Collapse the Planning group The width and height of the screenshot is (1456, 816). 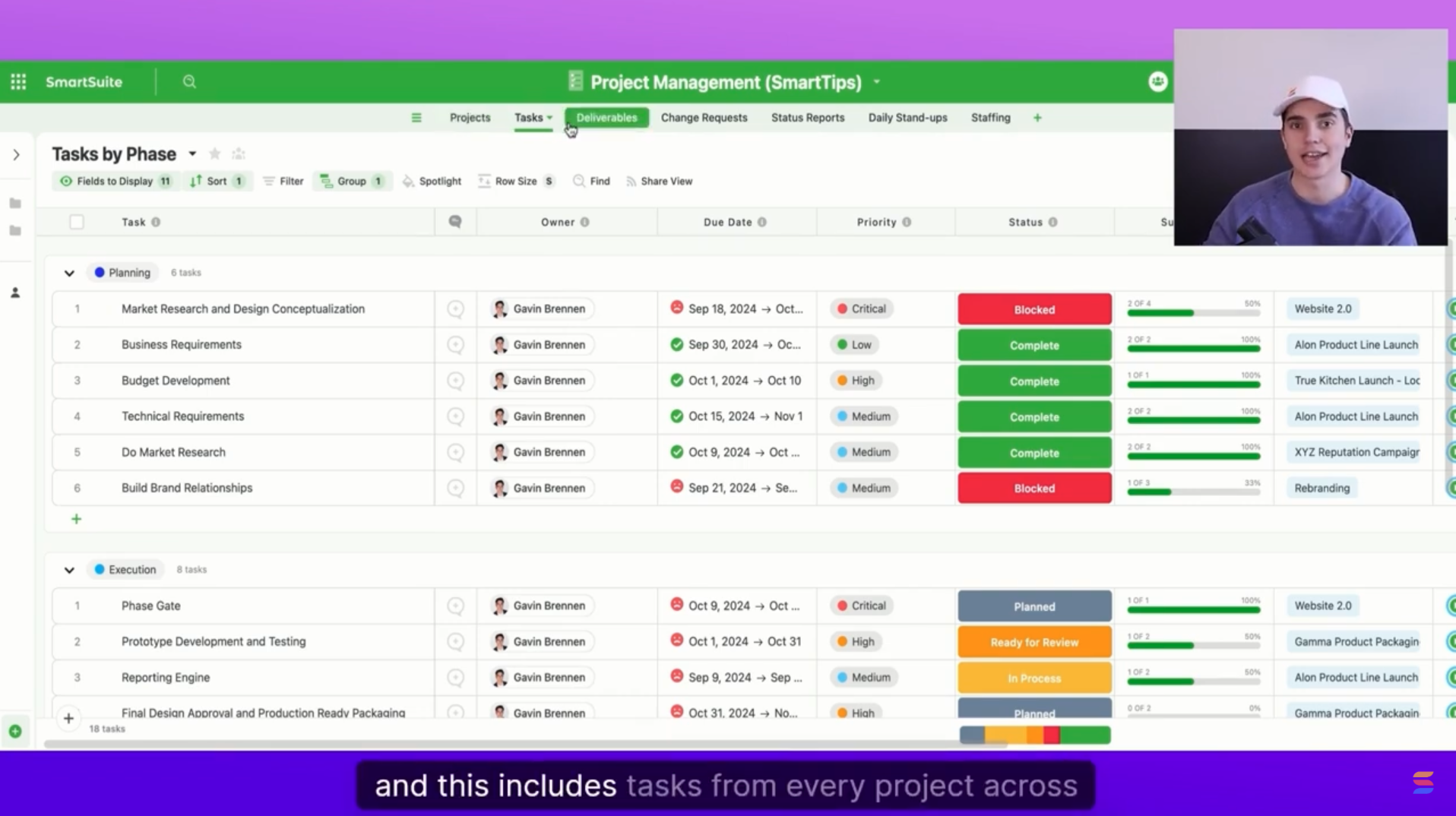[x=69, y=273]
